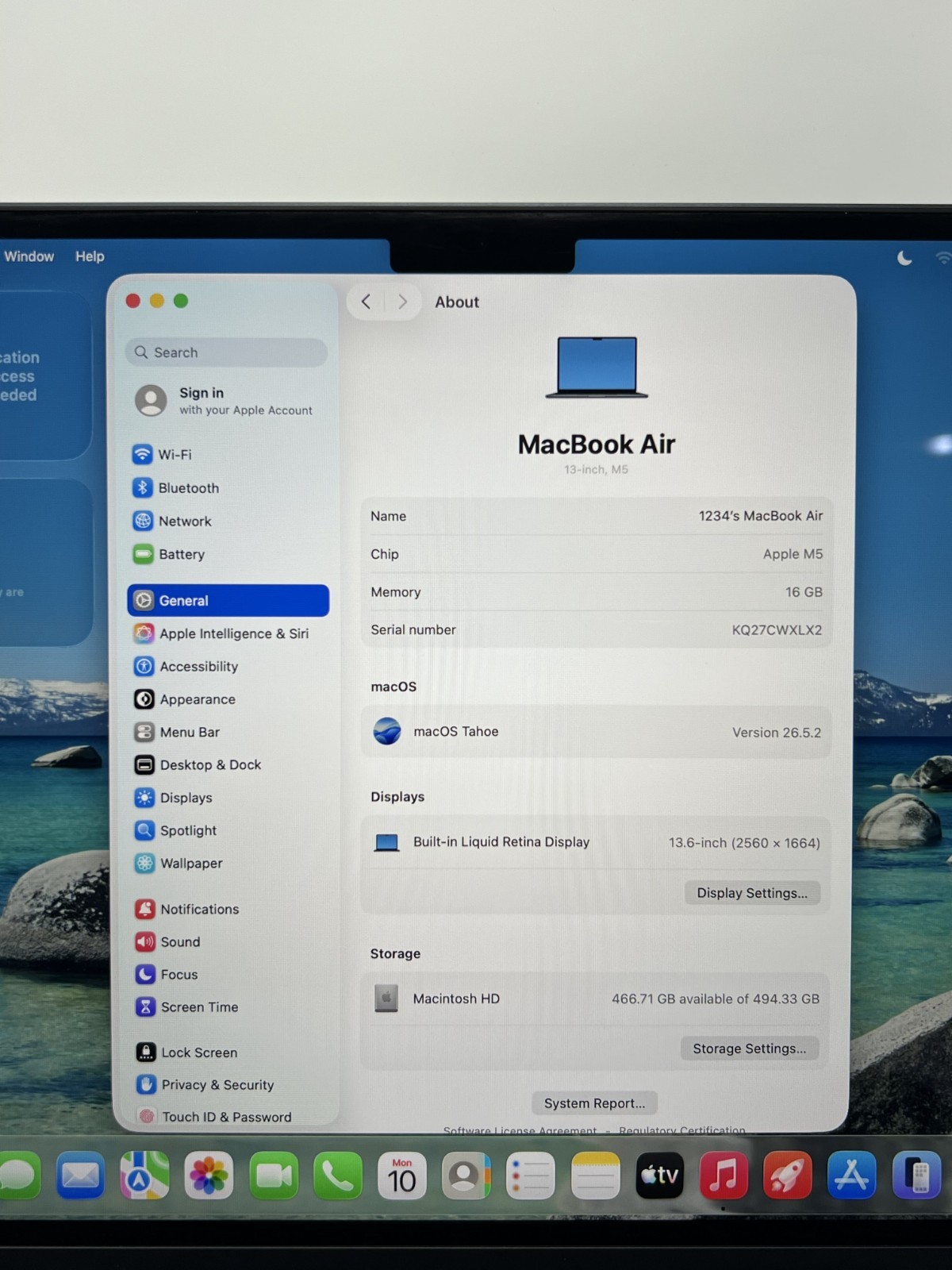The image size is (952, 1270).
Task: Open Music app in the Dock
Action: coord(724,1176)
